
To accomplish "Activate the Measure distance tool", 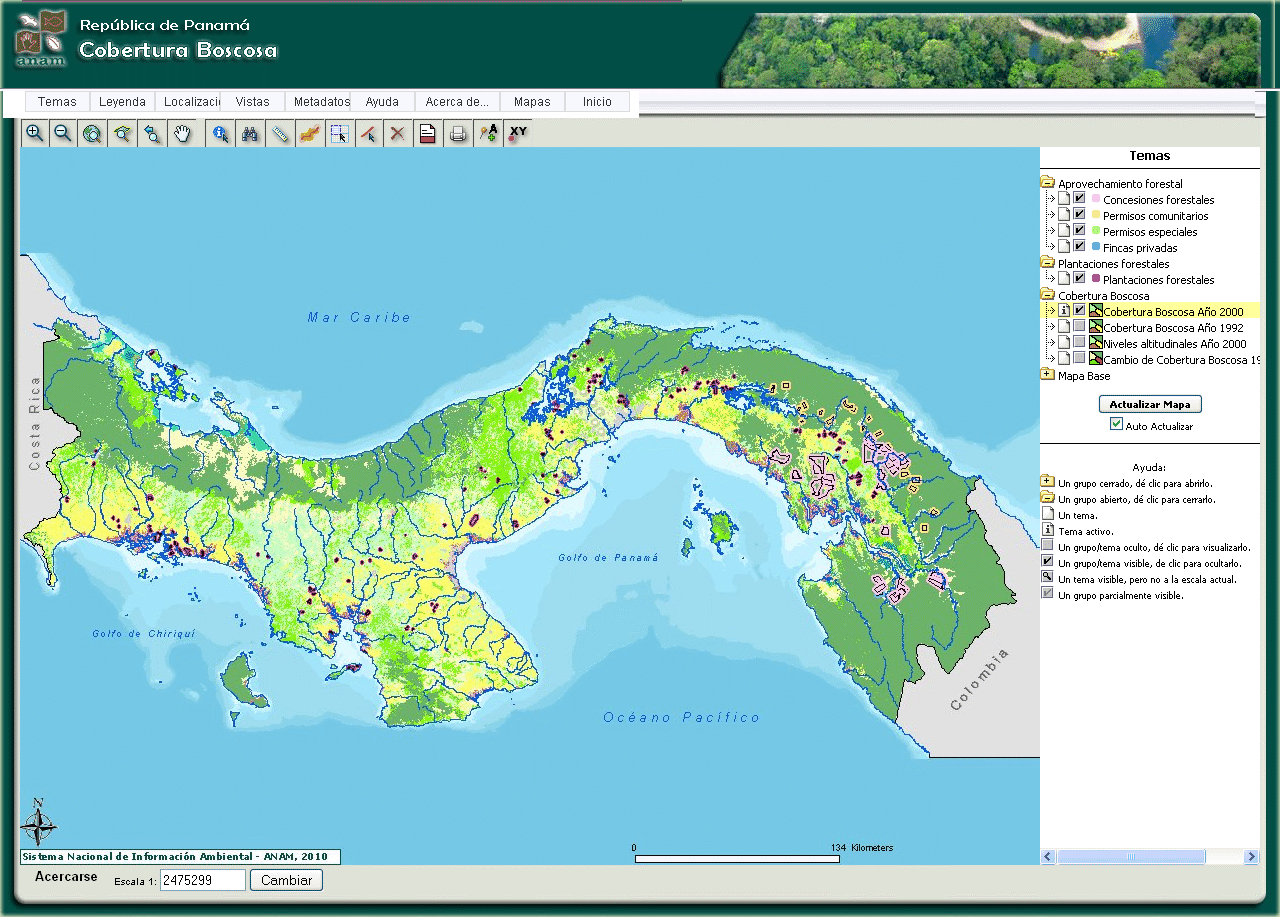I will click(x=280, y=132).
